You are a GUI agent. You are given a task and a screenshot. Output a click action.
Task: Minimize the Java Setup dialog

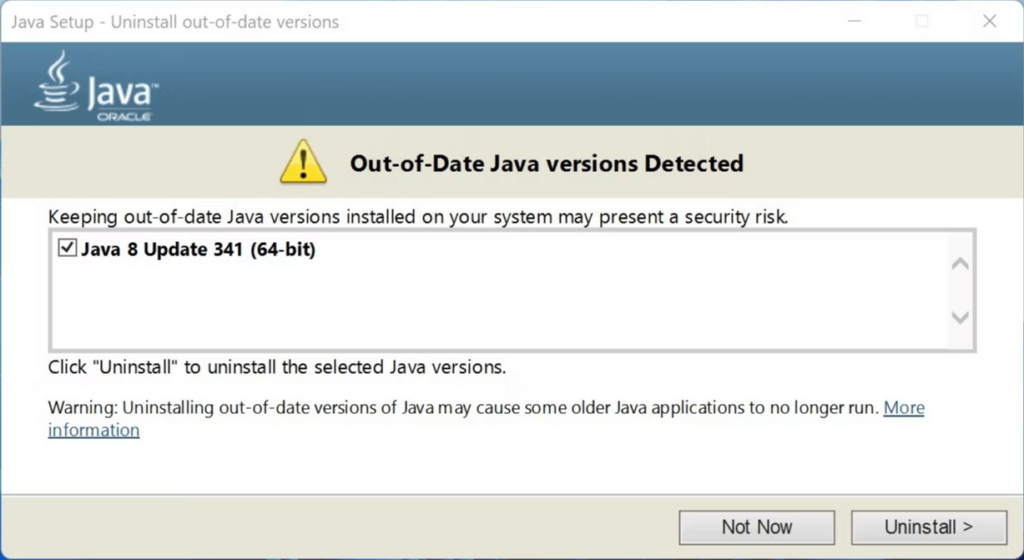[856, 21]
